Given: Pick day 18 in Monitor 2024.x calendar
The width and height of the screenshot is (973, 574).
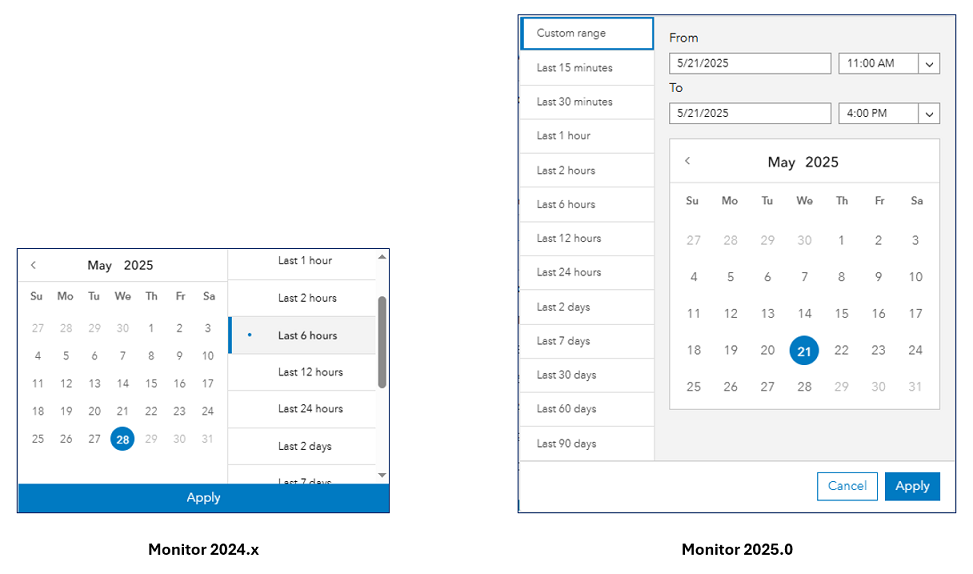Looking at the screenshot, I should pos(38,411).
